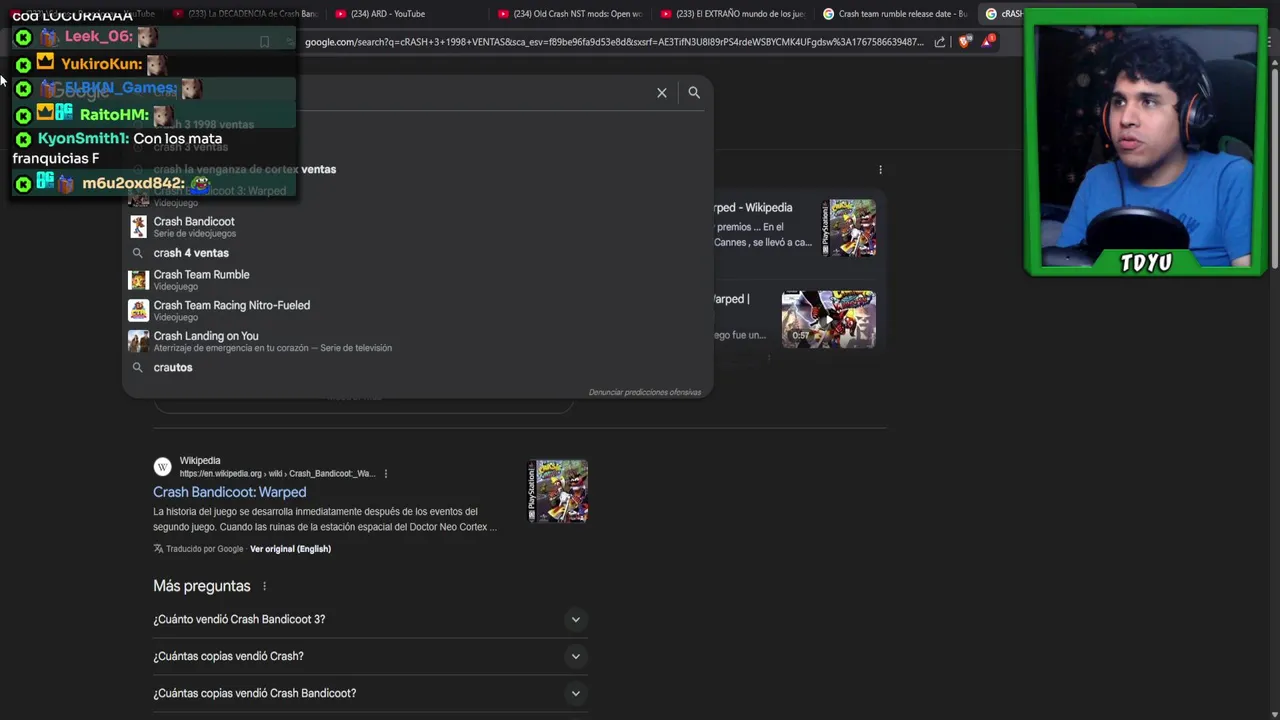Image resolution: width=1280 pixels, height=720 pixels.
Task: Click the magnifier icon beside crautos
Action: [138, 368]
